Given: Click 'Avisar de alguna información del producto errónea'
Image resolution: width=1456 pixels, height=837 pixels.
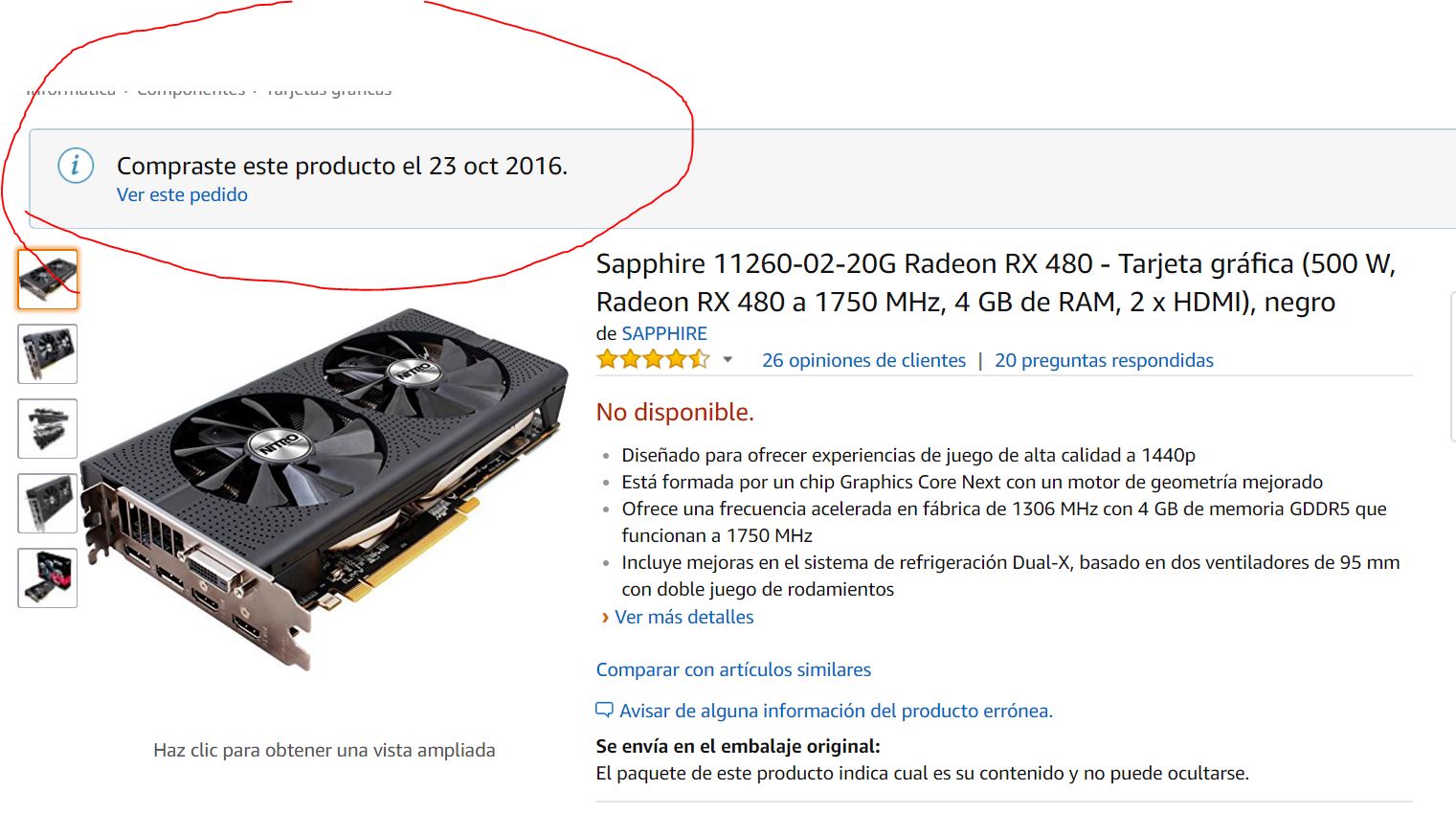Looking at the screenshot, I should pyautogui.click(x=836, y=711).
